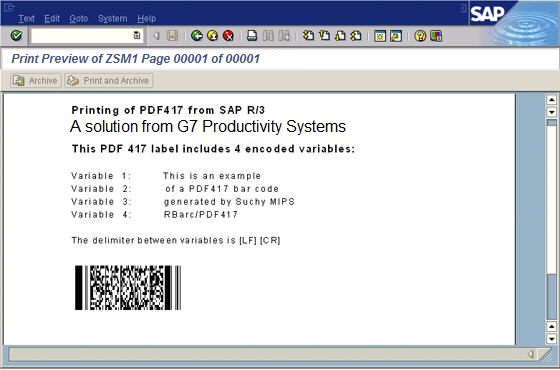Click the Create New Session icon
560x370 pixels.
380,36
